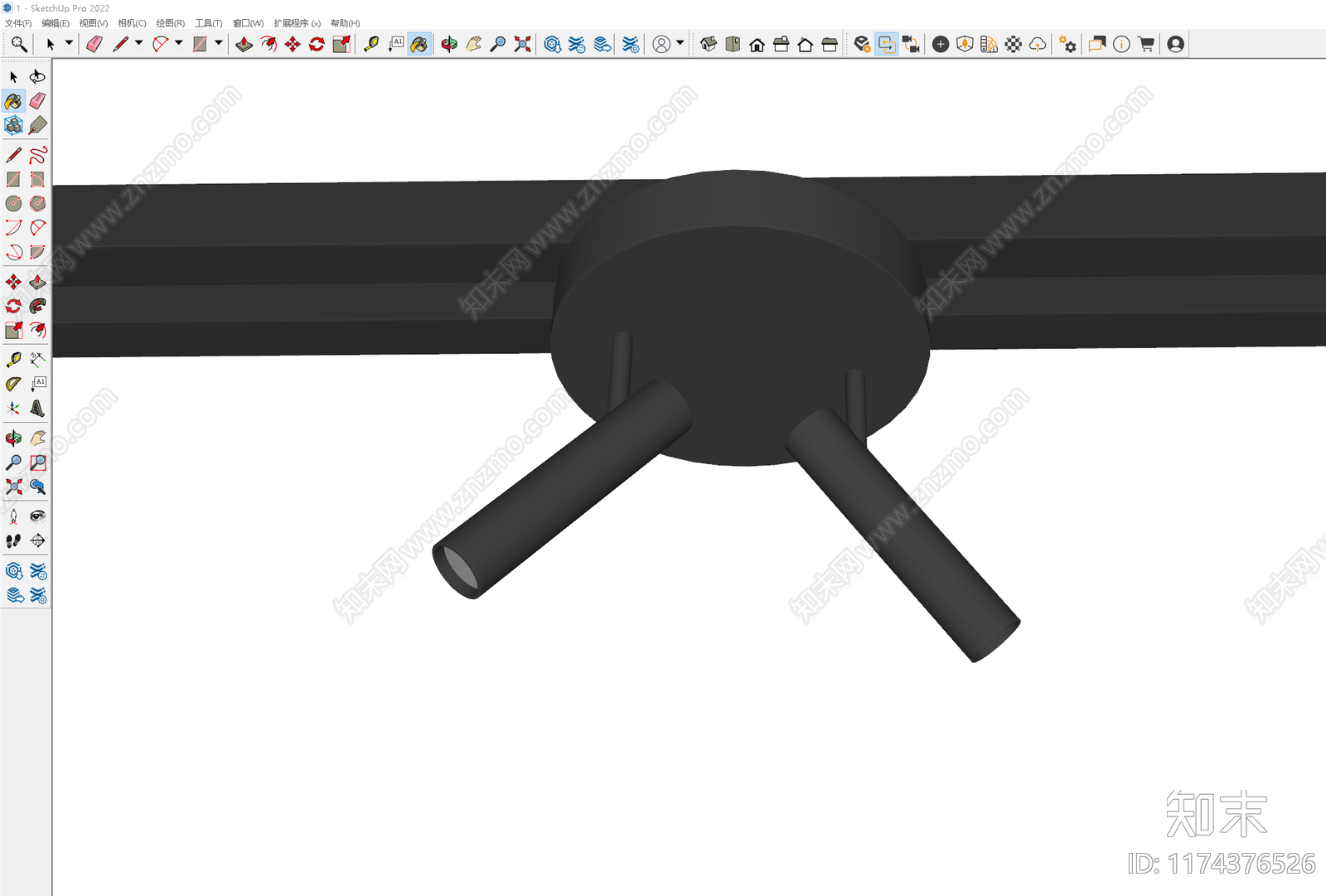Select the Walk footprints tool
1326x896 pixels.
pyautogui.click(x=13, y=540)
